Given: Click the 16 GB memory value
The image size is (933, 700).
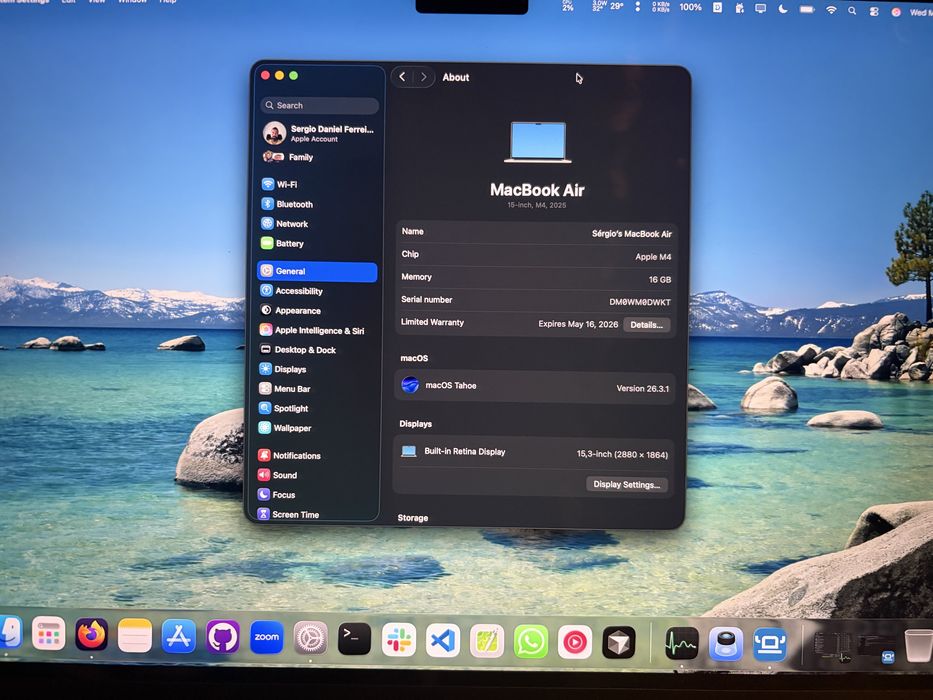Looking at the screenshot, I should click(x=660, y=279).
